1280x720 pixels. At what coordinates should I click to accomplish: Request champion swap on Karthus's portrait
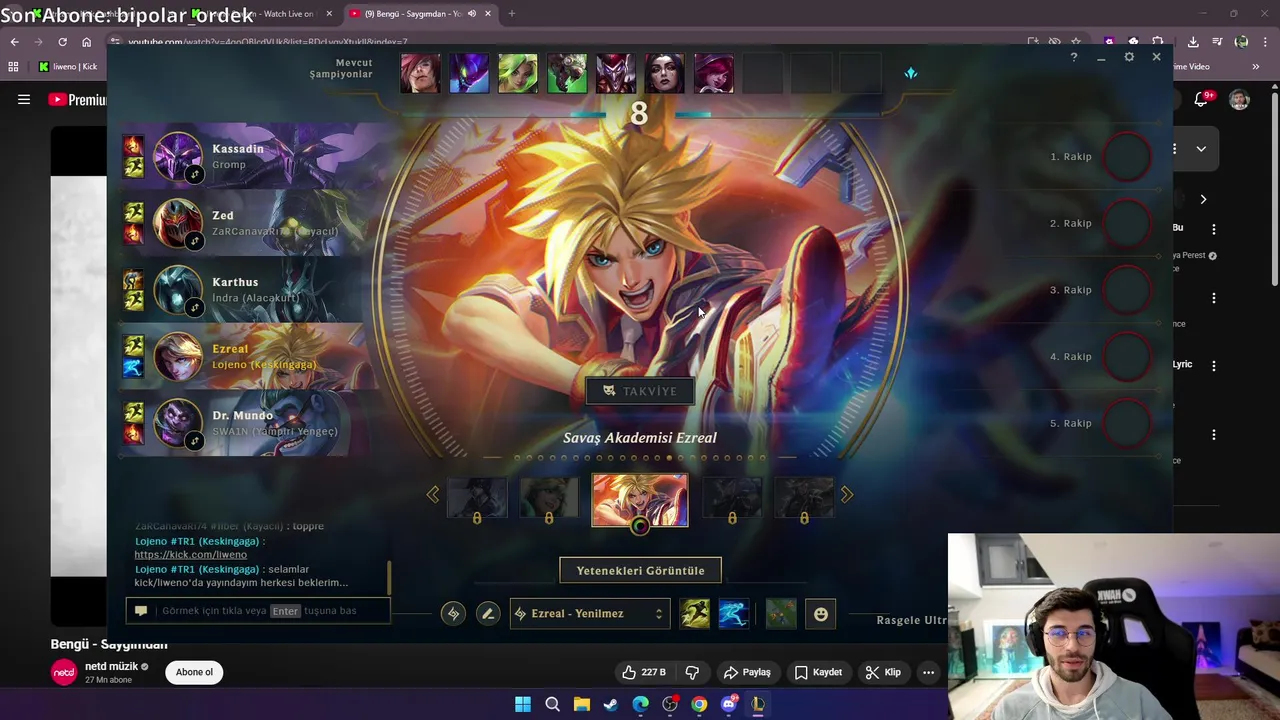[x=195, y=308]
